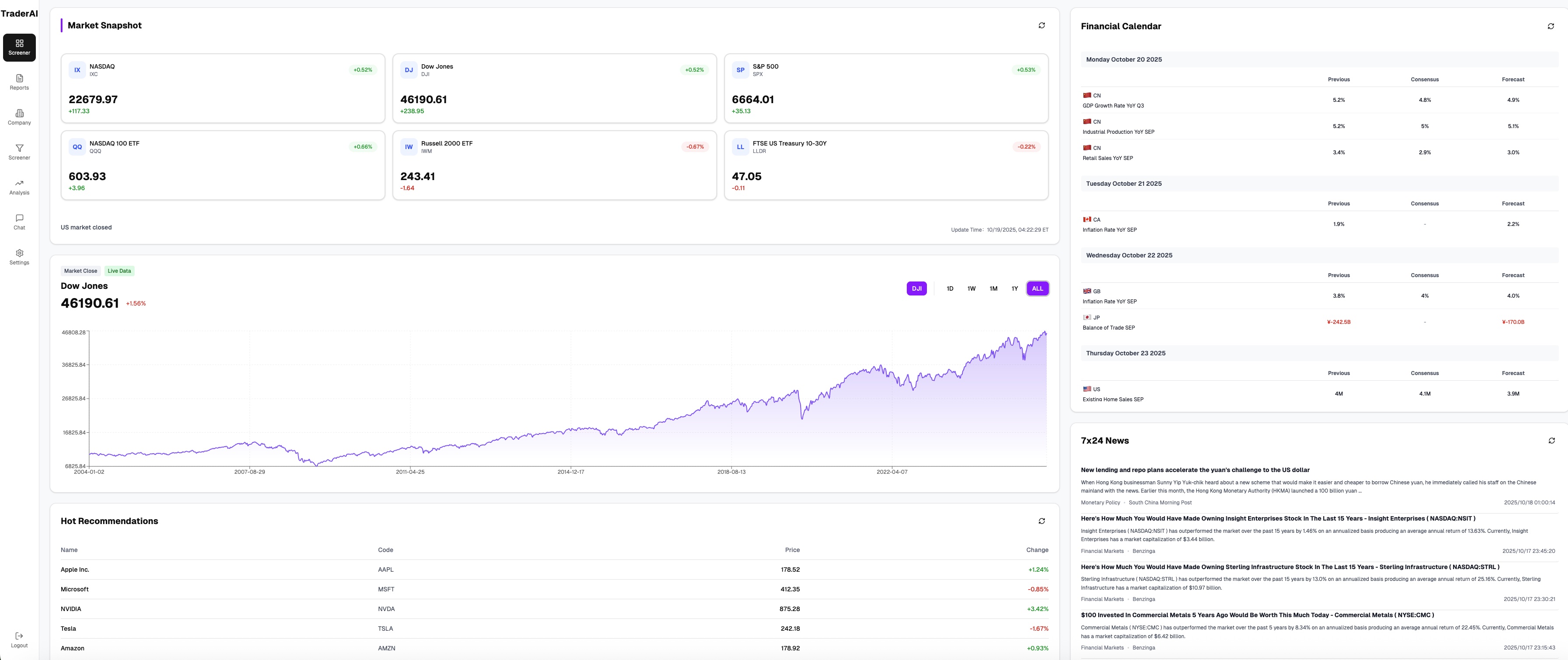Refresh the Market Snapshot panel
The width and height of the screenshot is (1568, 660).
click(x=1041, y=26)
